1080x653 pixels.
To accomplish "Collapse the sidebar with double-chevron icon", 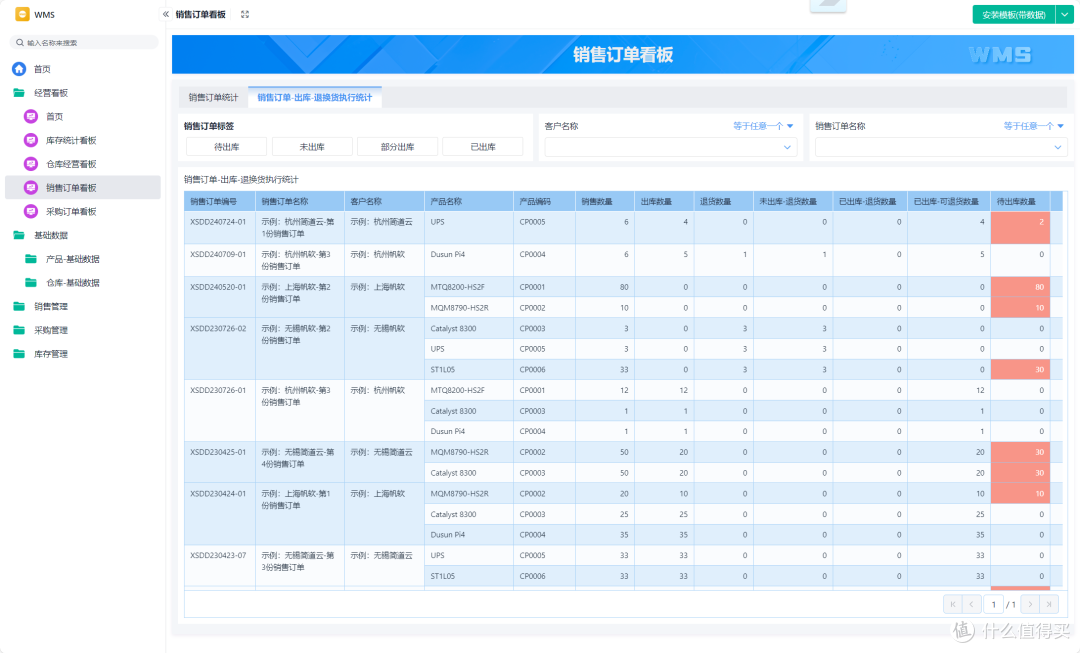I will 165,14.
